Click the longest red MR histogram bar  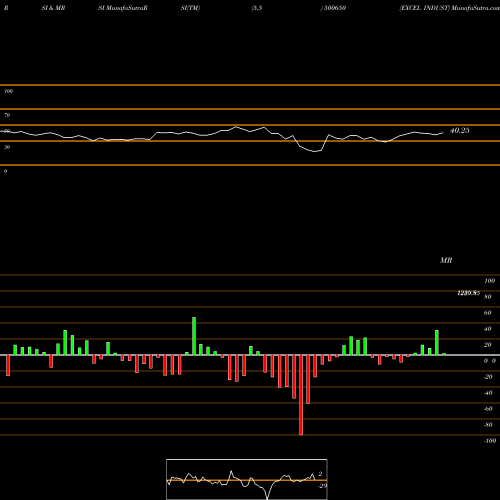coord(301,395)
